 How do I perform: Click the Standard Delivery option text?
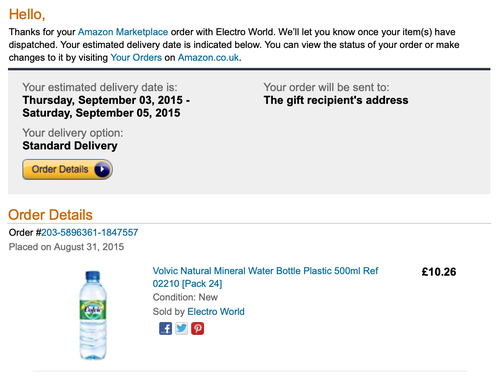click(x=70, y=146)
